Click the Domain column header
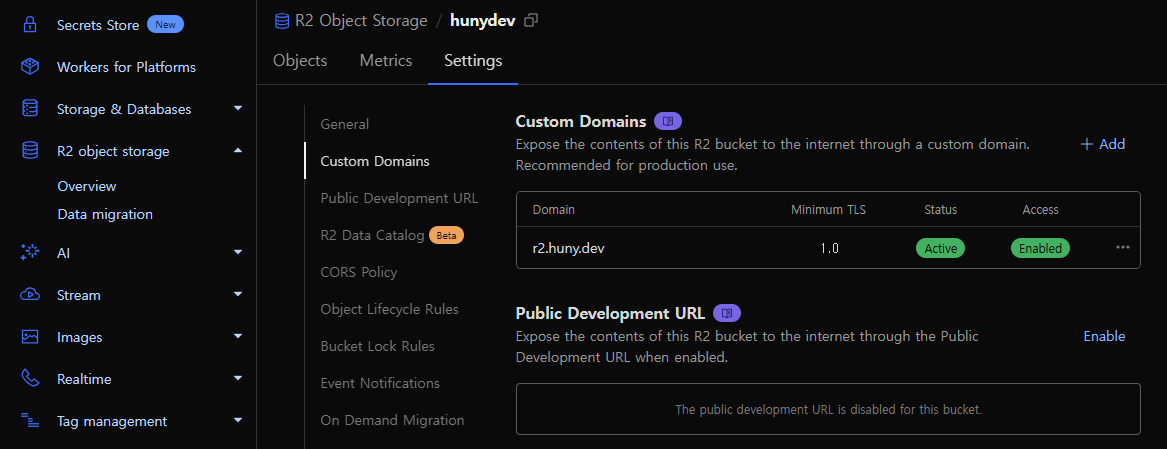The image size is (1167, 449). (x=554, y=210)
